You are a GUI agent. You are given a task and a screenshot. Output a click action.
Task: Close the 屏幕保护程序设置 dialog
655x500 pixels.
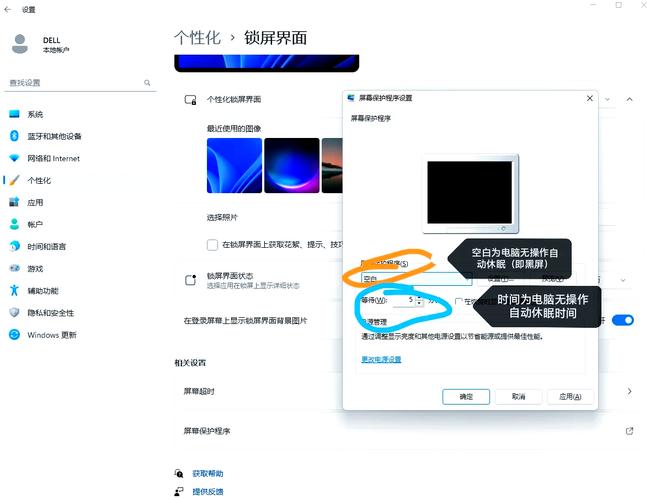(589, 98)
